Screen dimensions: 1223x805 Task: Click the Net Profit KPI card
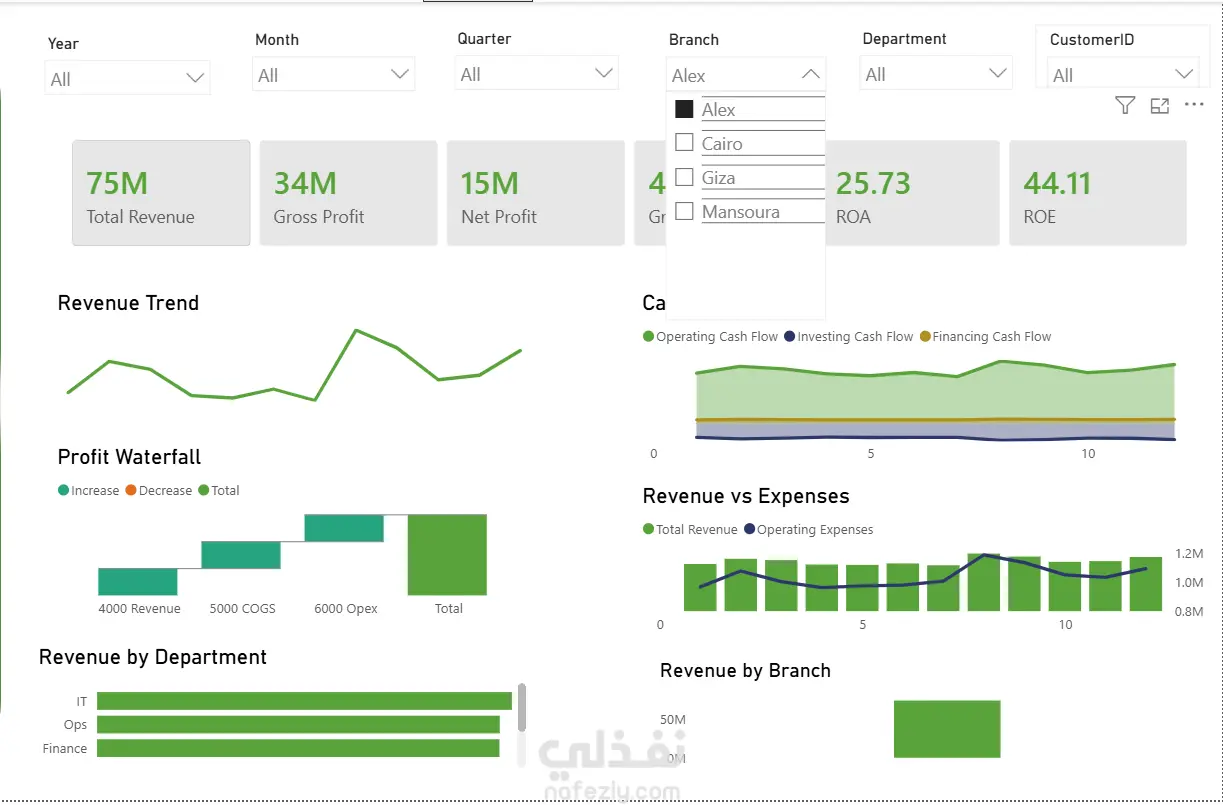coord(535,193)
